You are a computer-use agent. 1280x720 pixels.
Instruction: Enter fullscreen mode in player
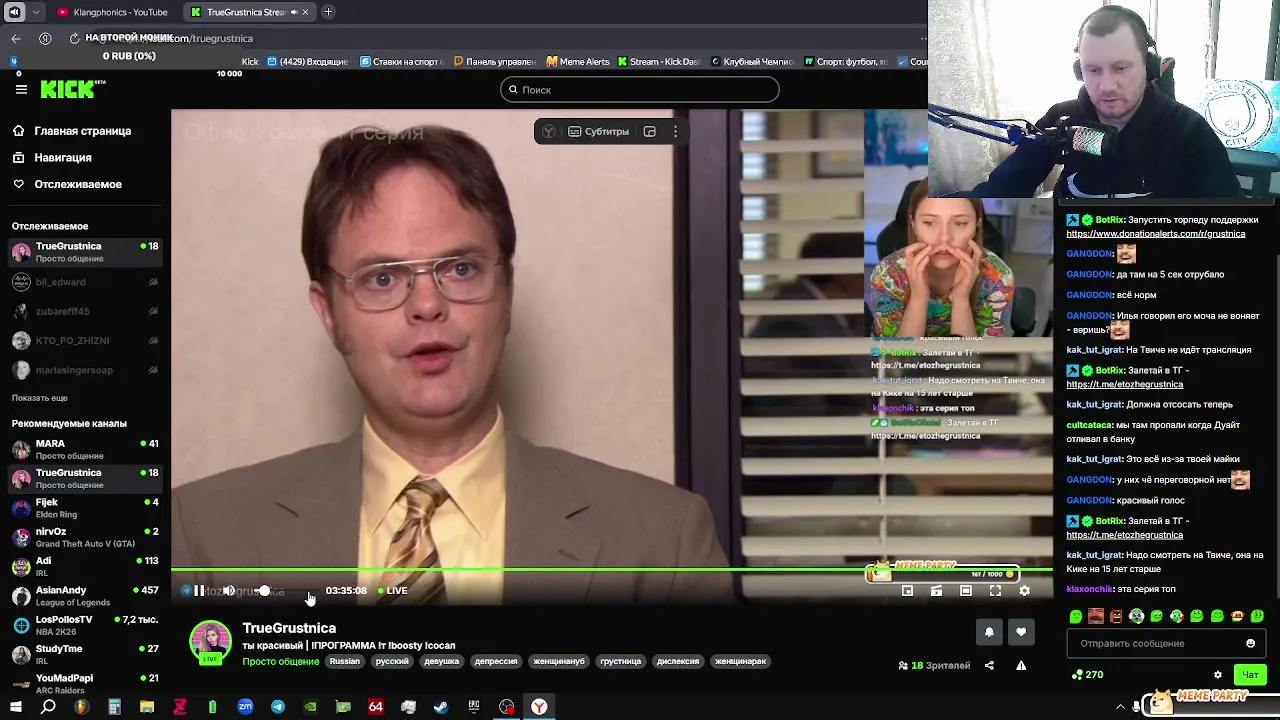click(x=995, y=591)
